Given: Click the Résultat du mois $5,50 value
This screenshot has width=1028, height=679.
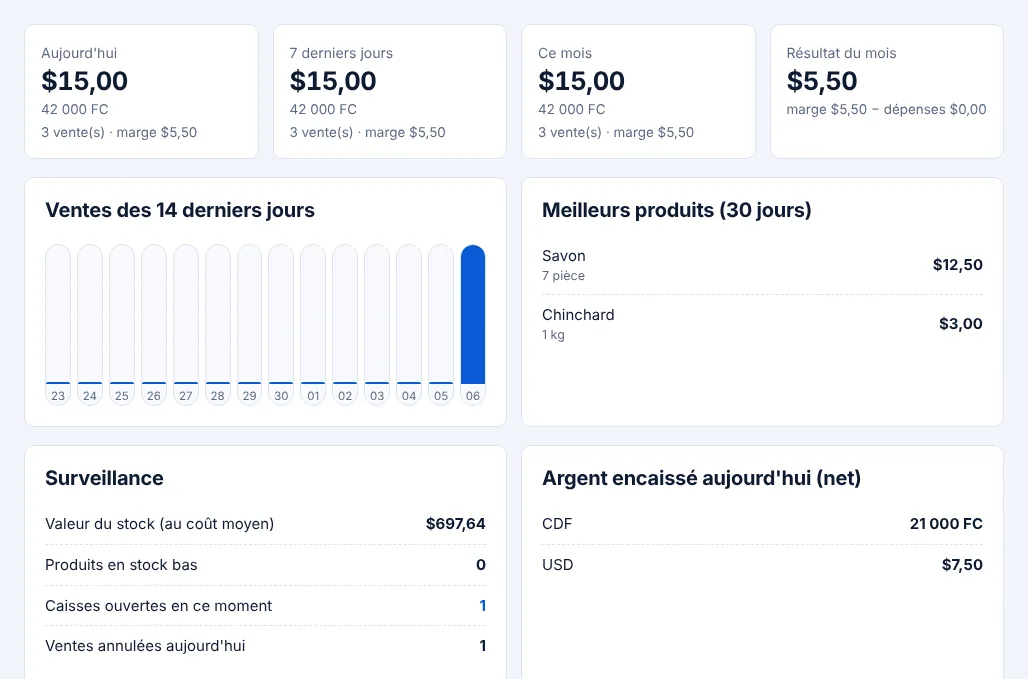Looking at the screenshot, I should (822, 81).
